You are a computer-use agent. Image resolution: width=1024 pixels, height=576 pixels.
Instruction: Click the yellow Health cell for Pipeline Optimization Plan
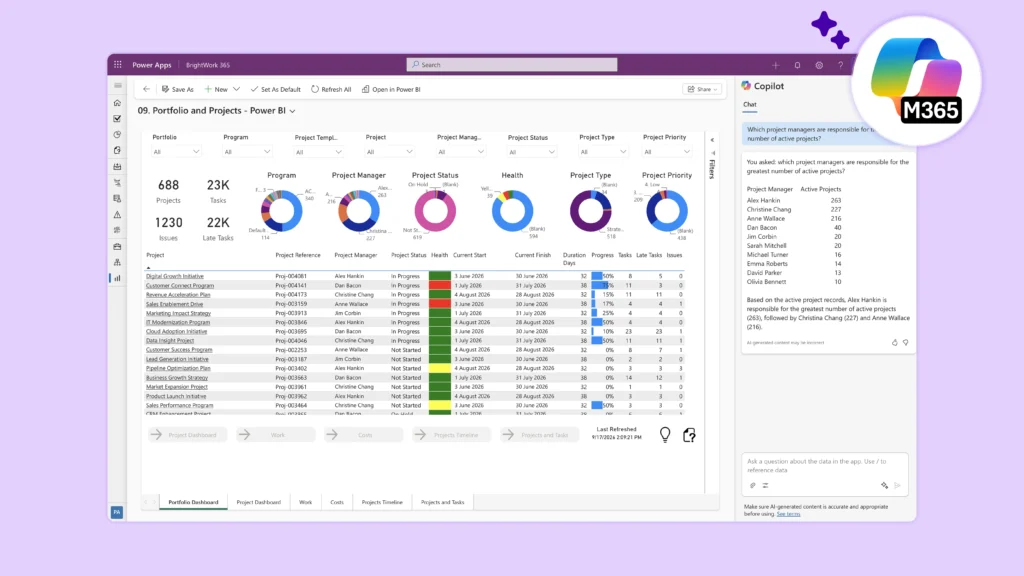tap(440, 368)
